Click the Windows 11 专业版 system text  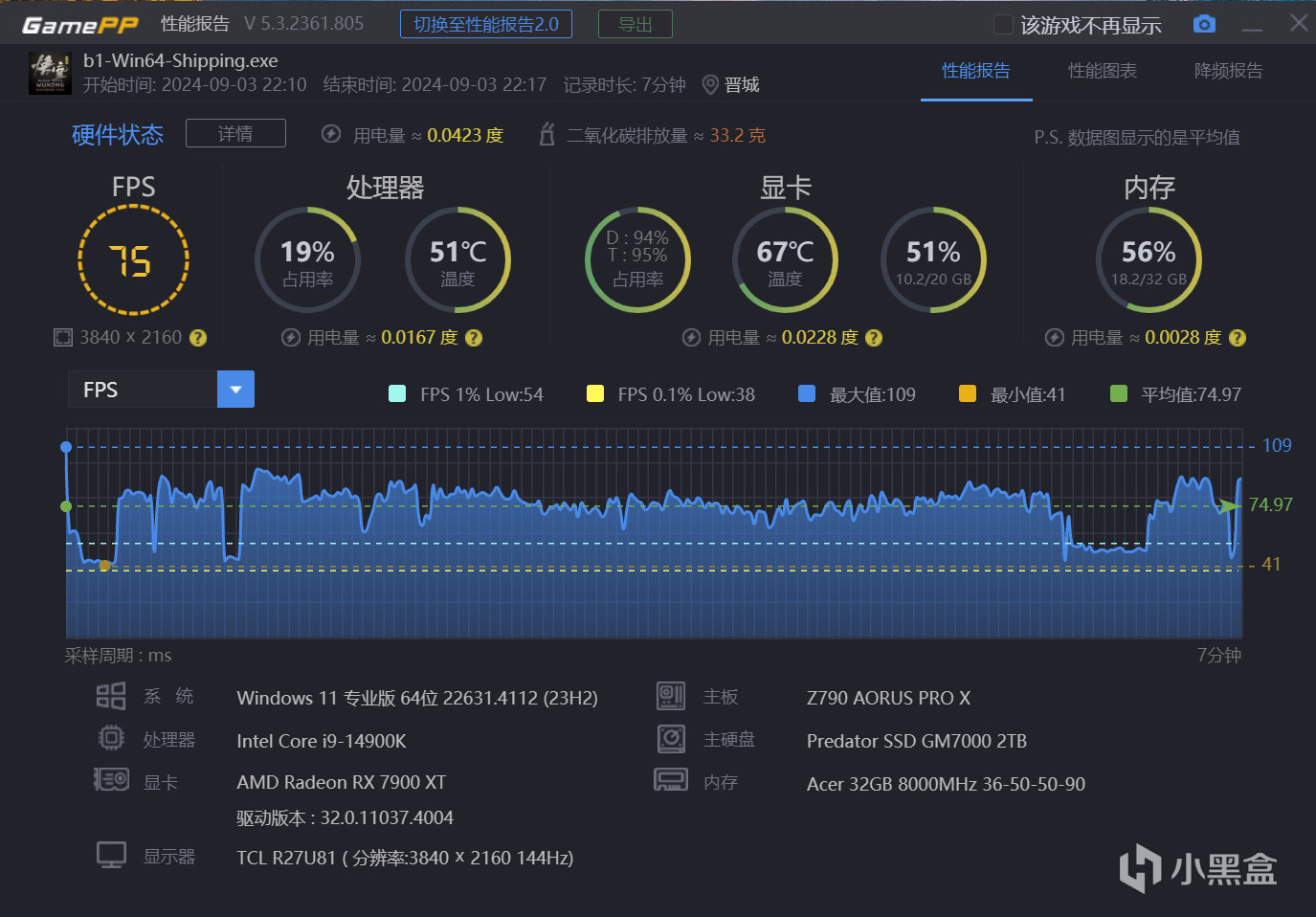417,698
